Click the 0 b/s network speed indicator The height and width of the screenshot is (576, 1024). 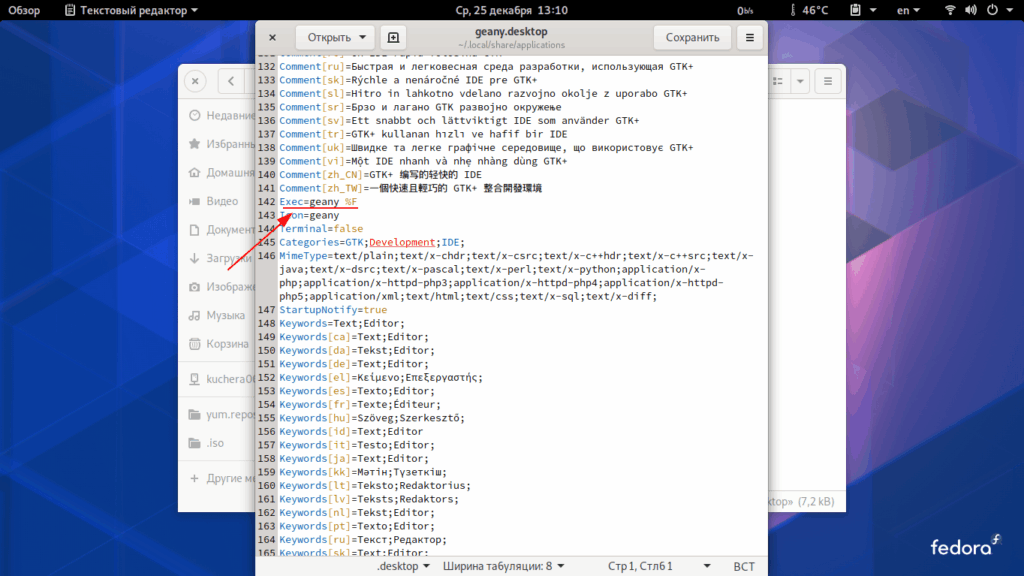coord(745,10)
